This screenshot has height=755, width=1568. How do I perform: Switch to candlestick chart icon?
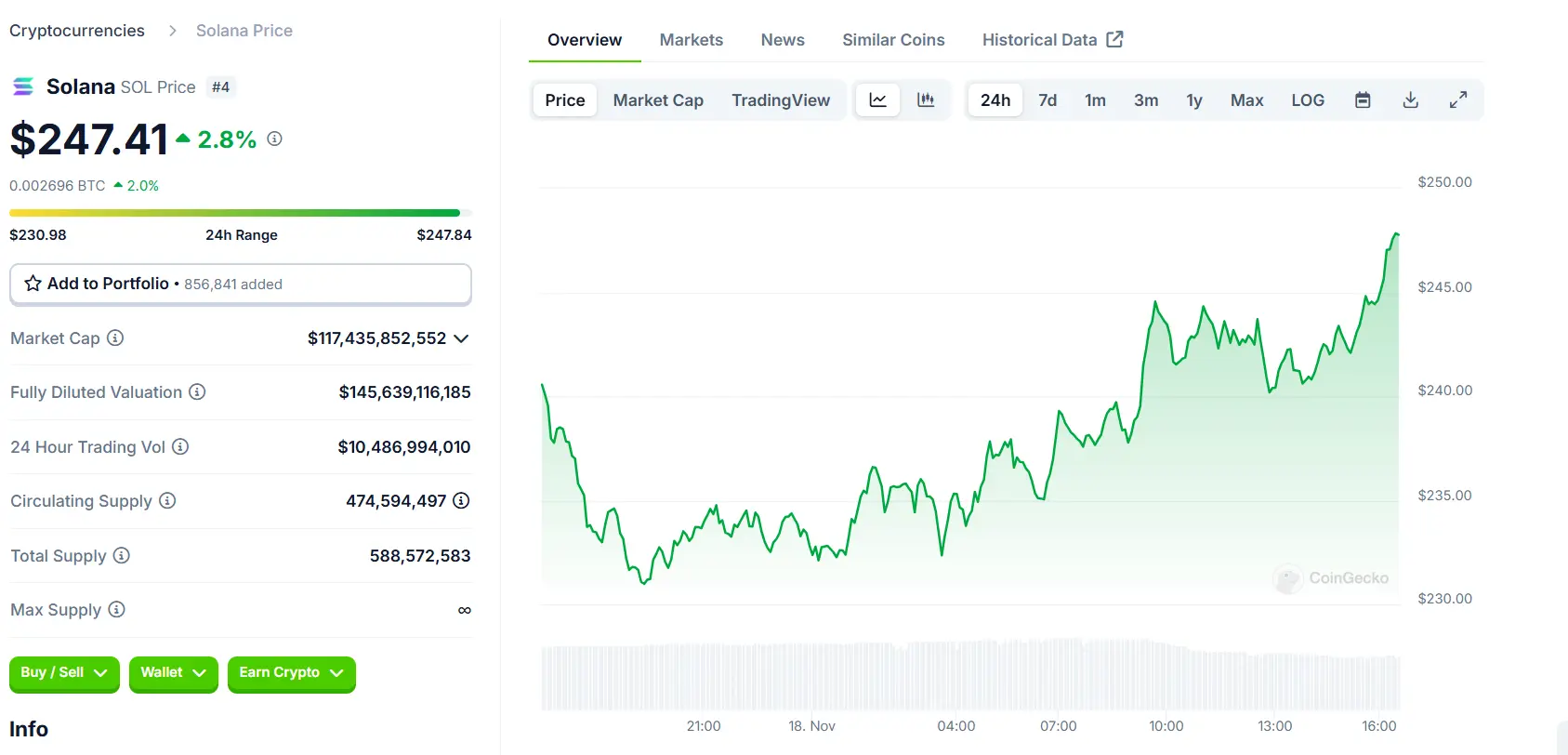pos(926,99)
